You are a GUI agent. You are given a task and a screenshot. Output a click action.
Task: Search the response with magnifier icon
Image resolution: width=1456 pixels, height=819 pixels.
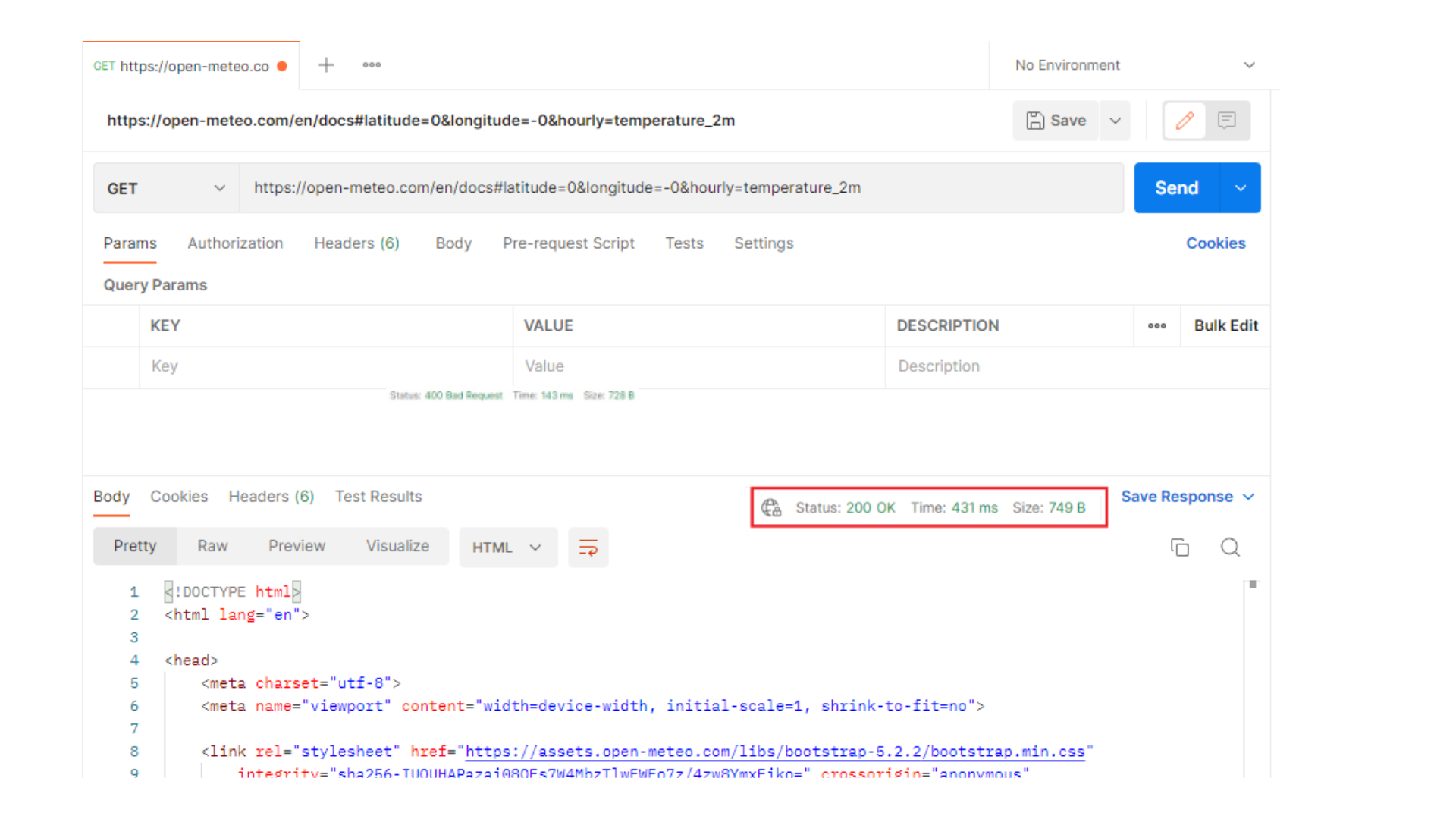point(1230,548)
